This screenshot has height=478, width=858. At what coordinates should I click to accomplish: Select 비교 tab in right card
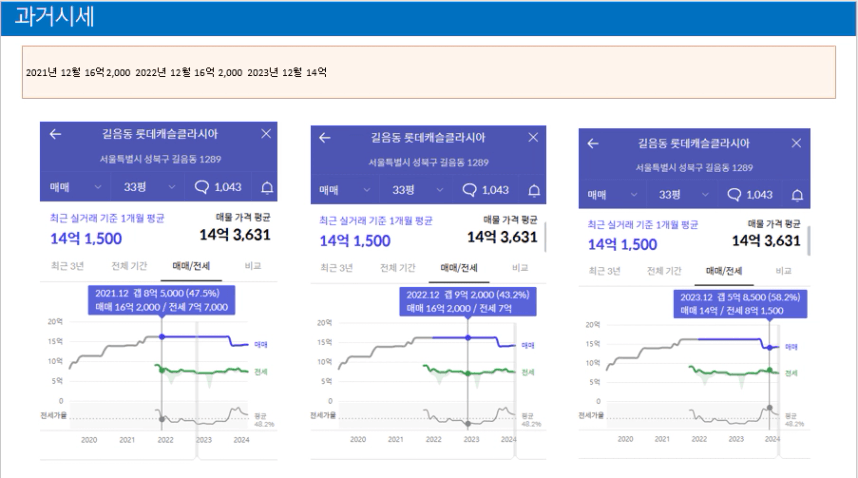(x=784, y=271)
